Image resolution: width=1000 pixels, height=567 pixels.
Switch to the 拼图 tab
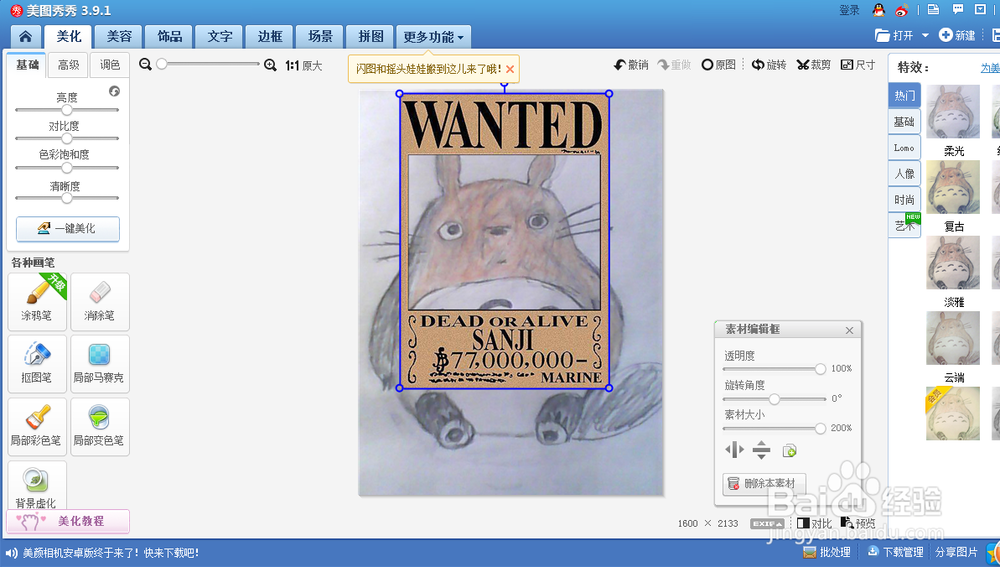[371, 36]
